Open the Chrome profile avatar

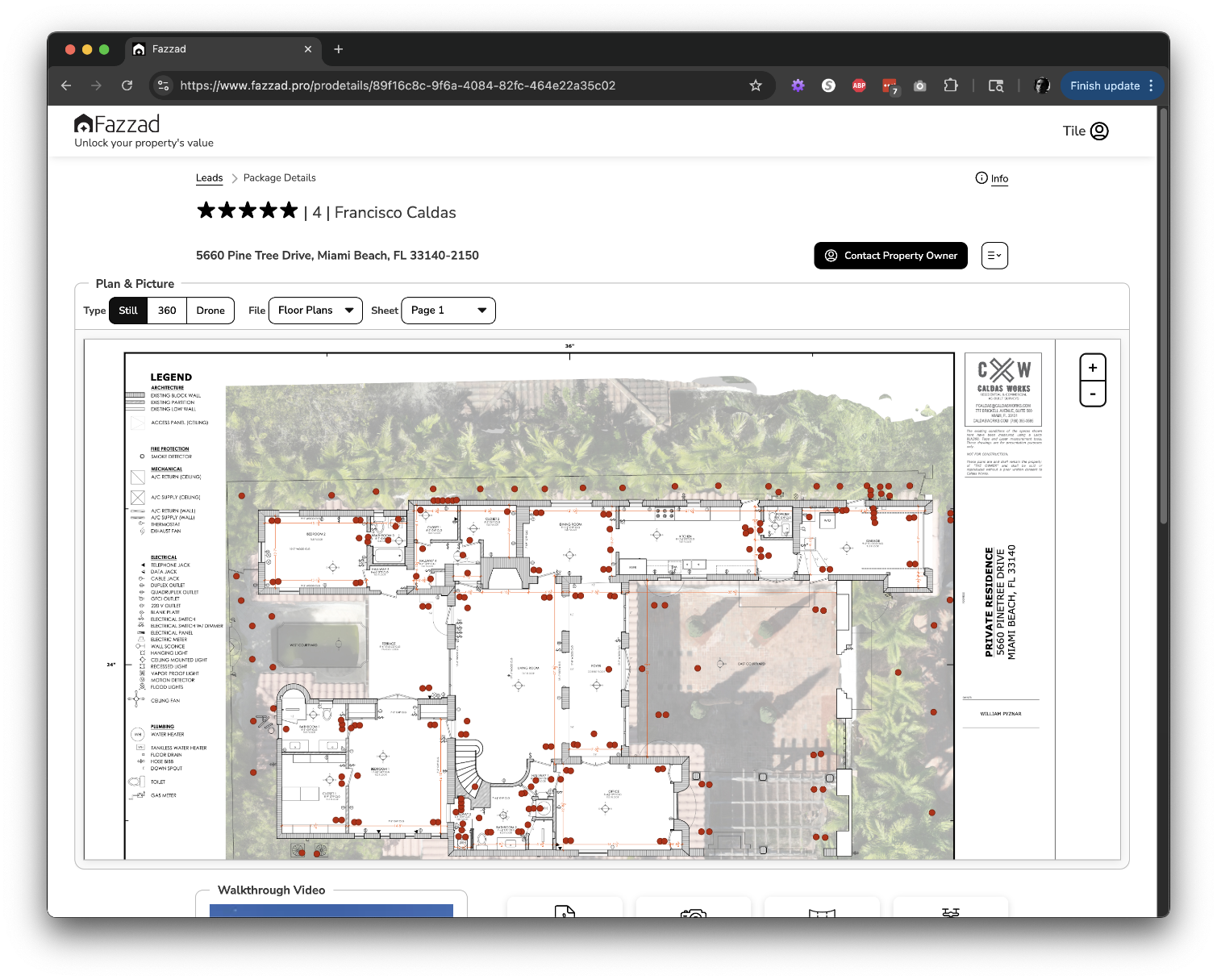click(1042, 85)
